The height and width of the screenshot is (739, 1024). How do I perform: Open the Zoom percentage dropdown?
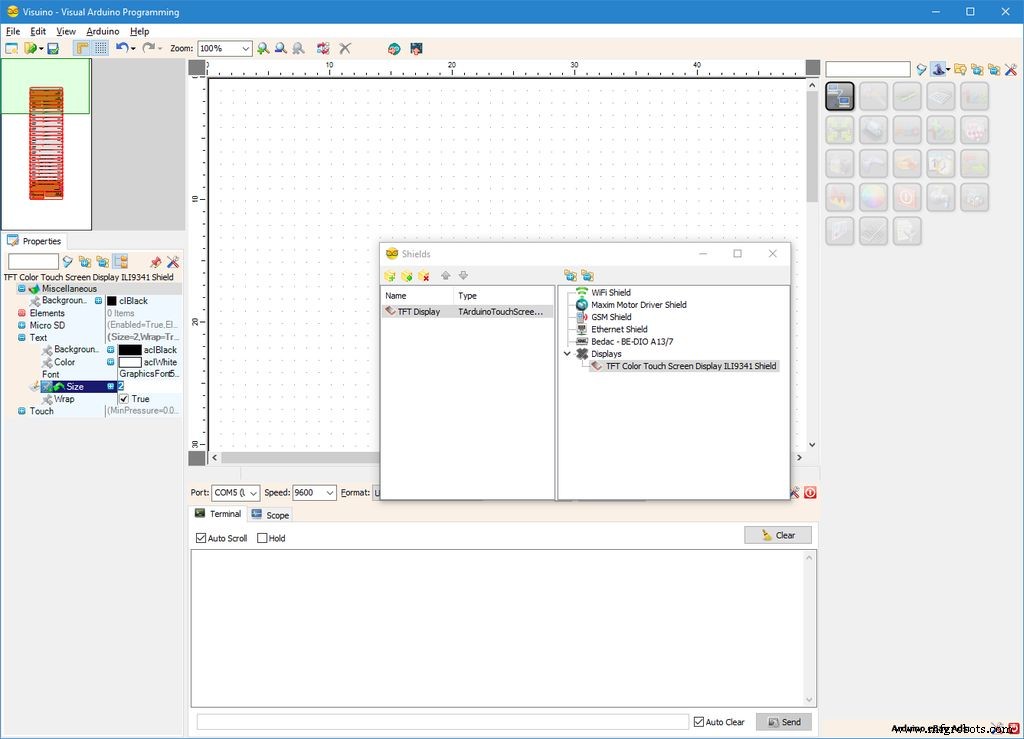(245, 48)
